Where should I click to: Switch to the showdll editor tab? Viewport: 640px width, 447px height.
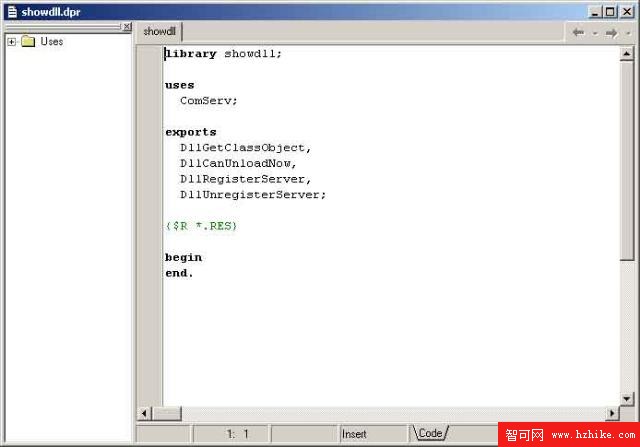coord(159,31)
